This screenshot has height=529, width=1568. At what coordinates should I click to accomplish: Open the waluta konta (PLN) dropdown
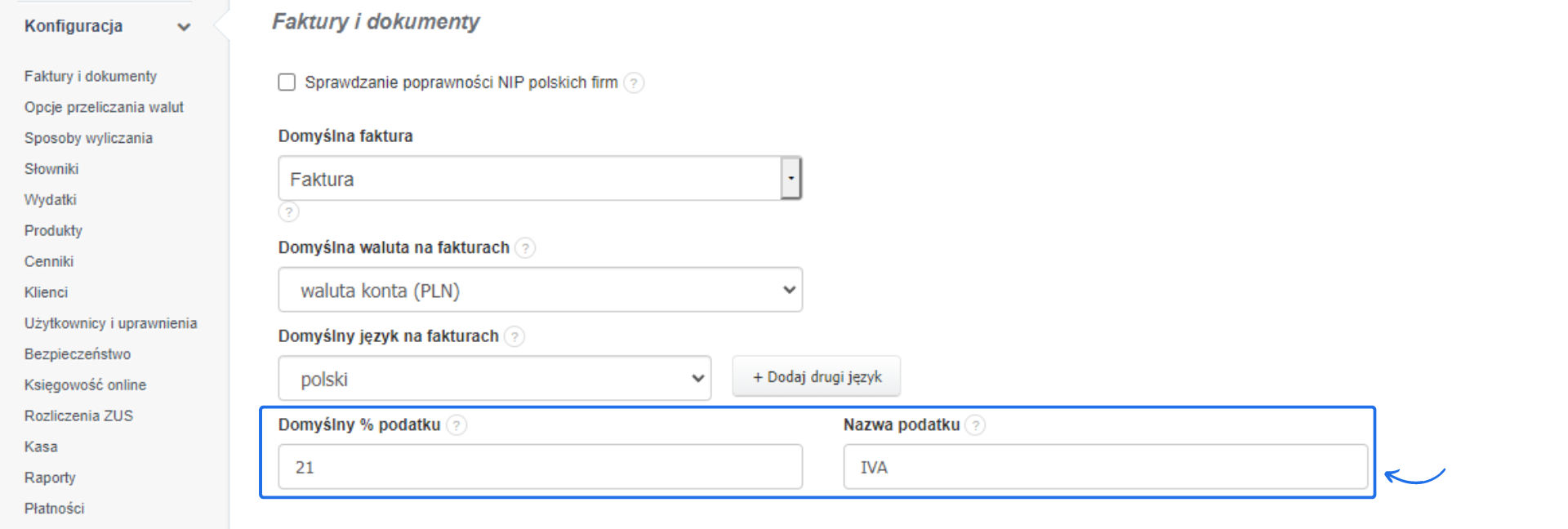[x=540, y=290]
